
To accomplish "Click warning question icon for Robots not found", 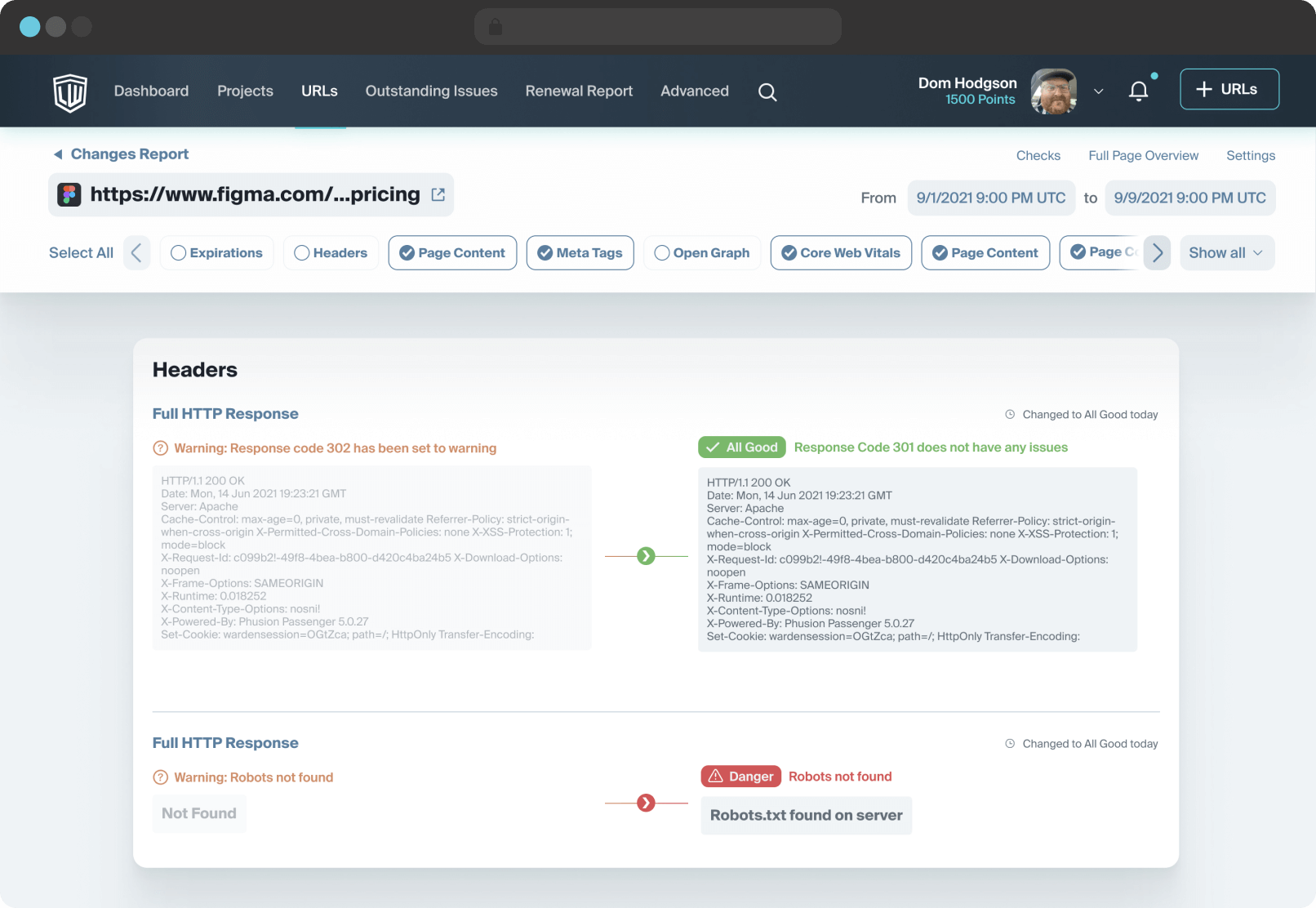I will pyautogui.click(x=161, y=777).
